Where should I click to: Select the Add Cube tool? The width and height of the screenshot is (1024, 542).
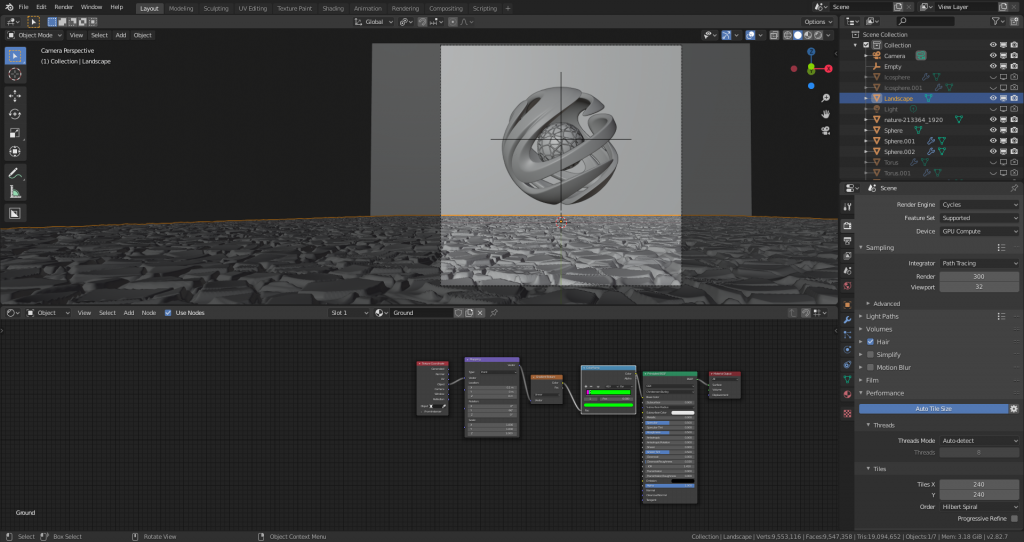[x=14, y=214]
